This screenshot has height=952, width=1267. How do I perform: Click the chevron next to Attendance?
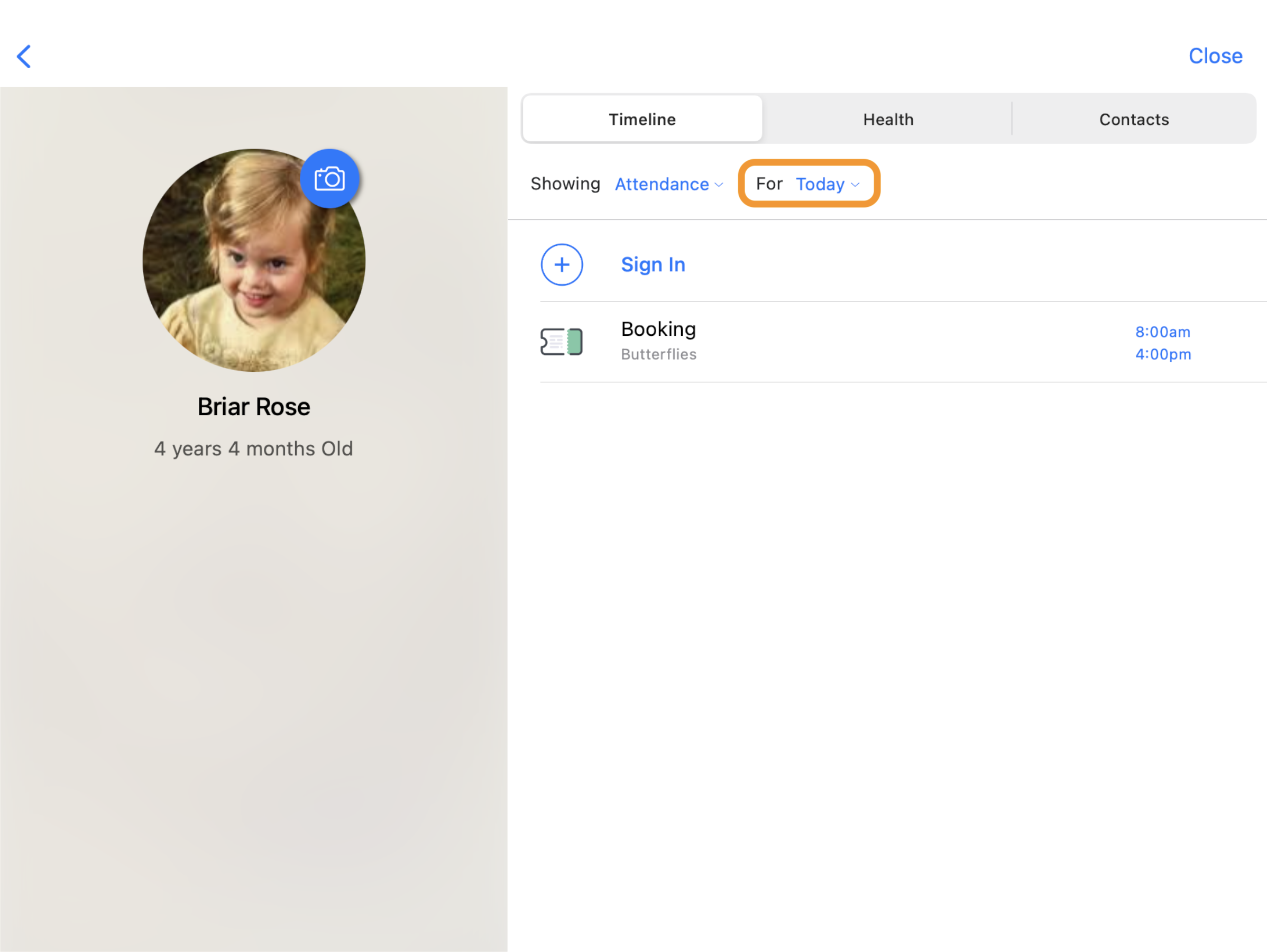(719, 185)
